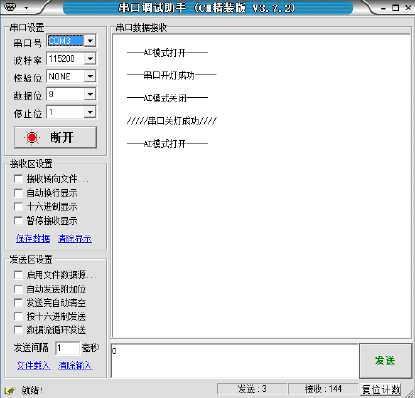Click the 串口开灯成功 line in receive area
This screenshot has height=398, width=415.
point(172,75)
